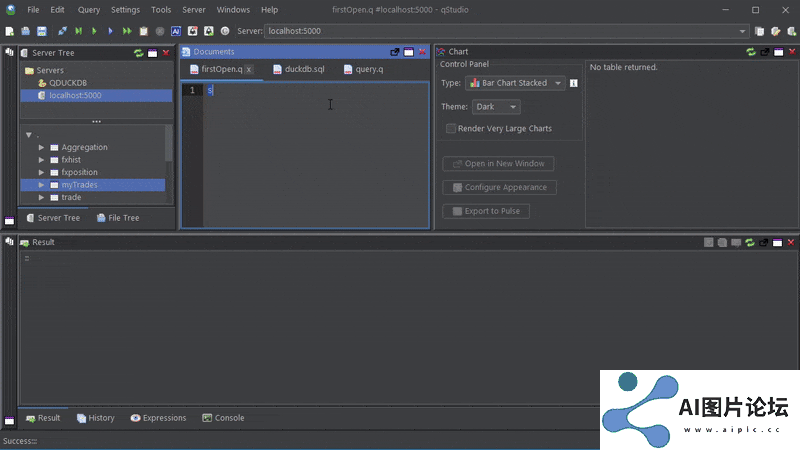
Task: Open the Tools menu
Action: click(161, 10)
